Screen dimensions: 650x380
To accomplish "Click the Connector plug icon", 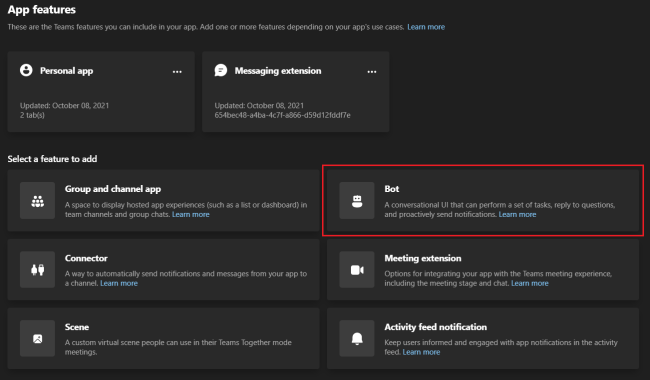I will point(37,269).
